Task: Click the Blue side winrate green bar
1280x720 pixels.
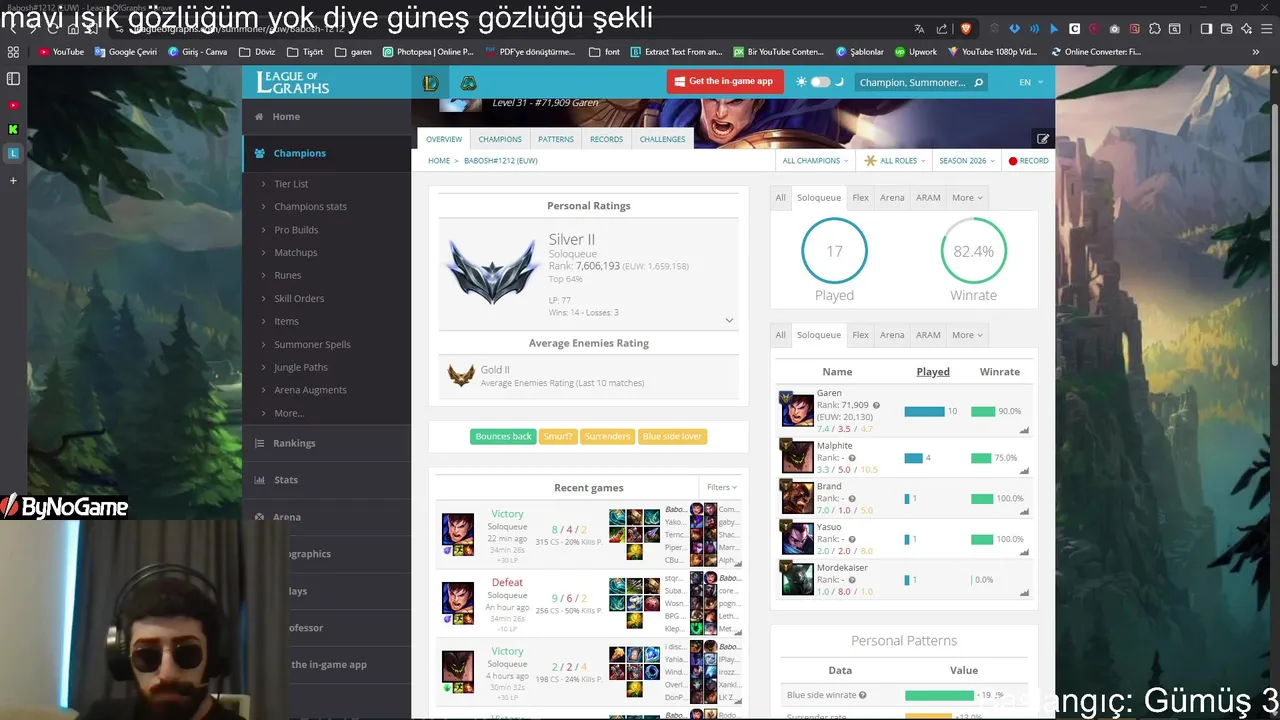Action: coord(939,695)
